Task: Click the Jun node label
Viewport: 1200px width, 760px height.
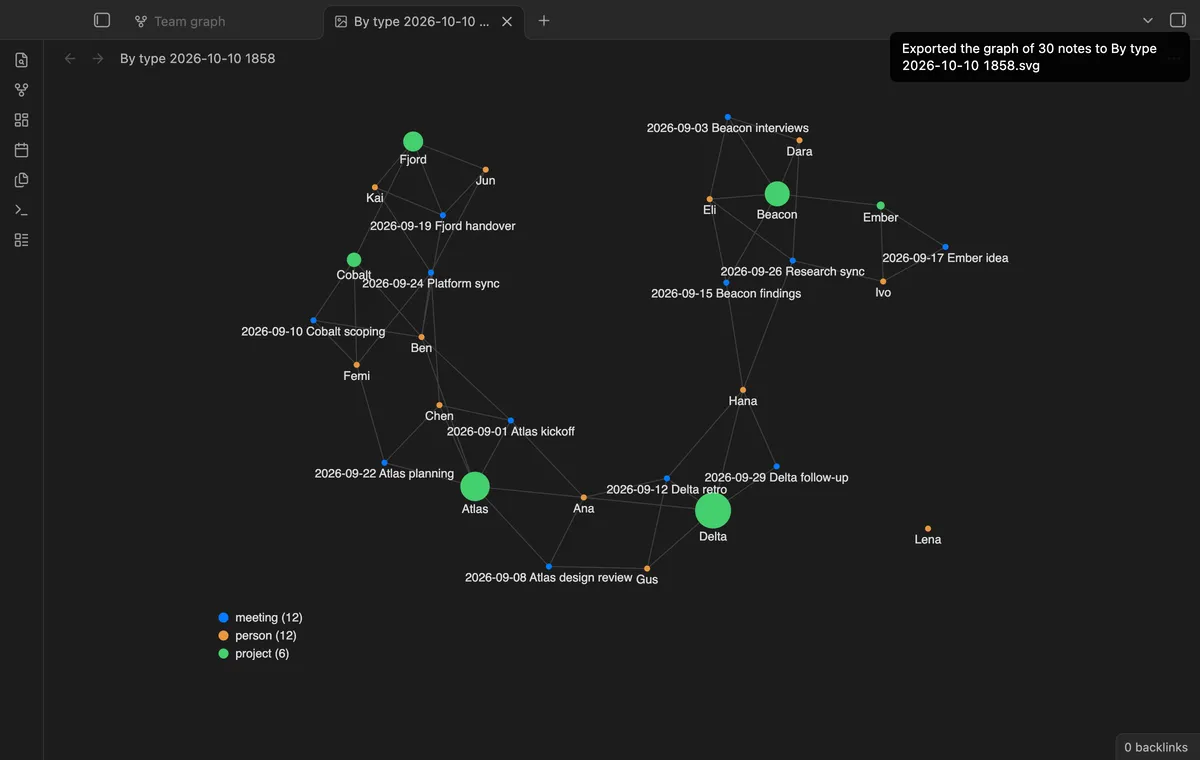Action: click(x=486, y=181)
